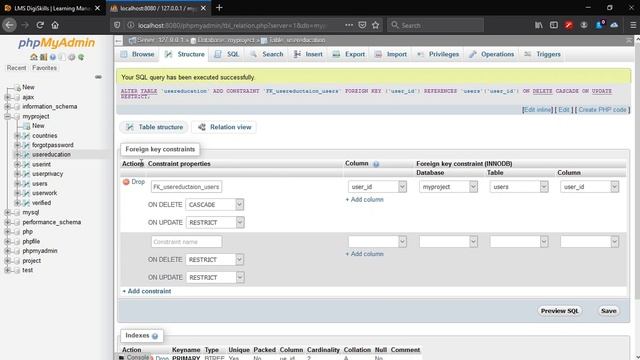Open the Insert tab
The image size is (640, 360).
tap(308, 54)
